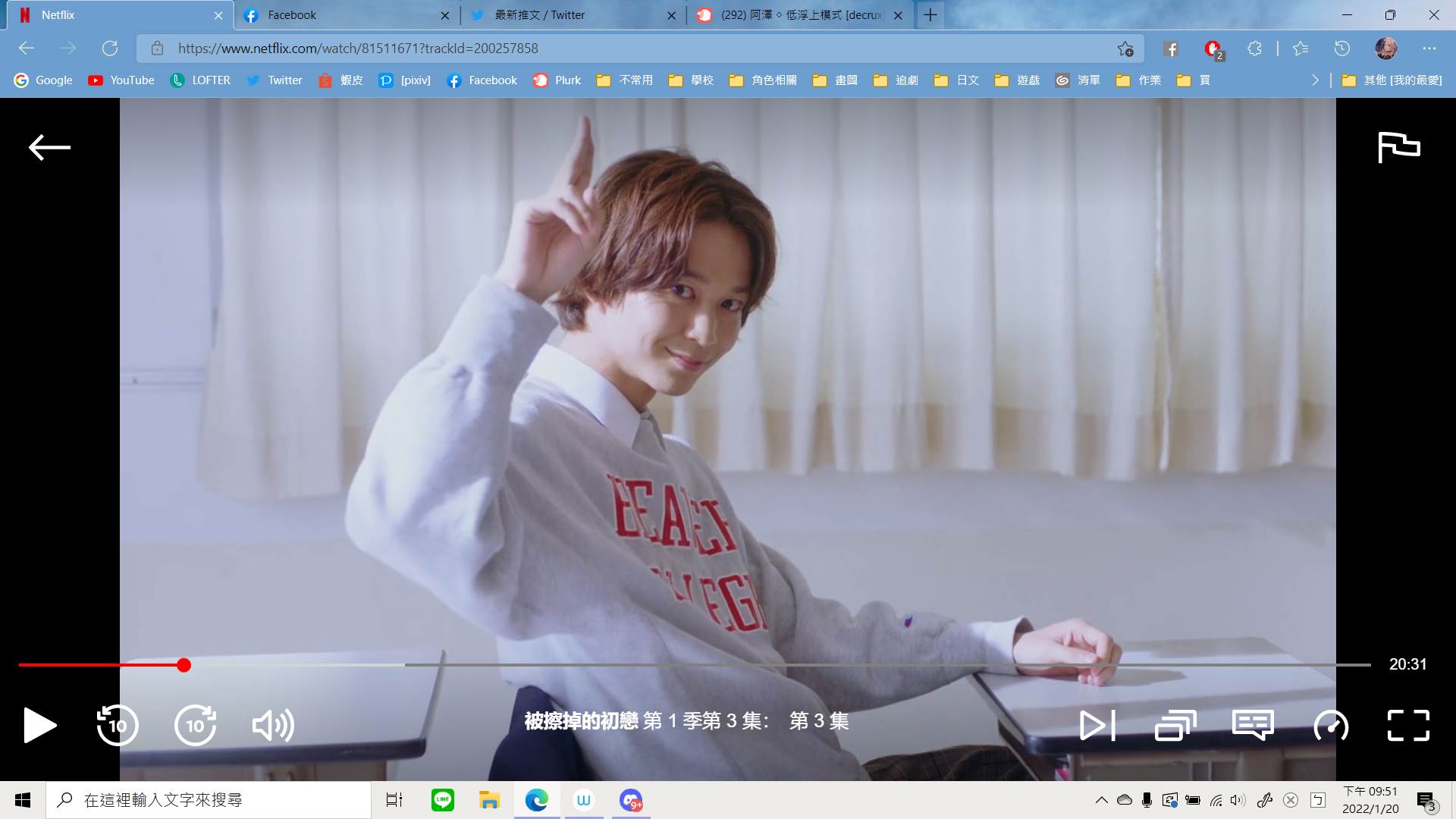Go back in browser history
Screen dimensions: 1456x819
(x=27, y=49)
